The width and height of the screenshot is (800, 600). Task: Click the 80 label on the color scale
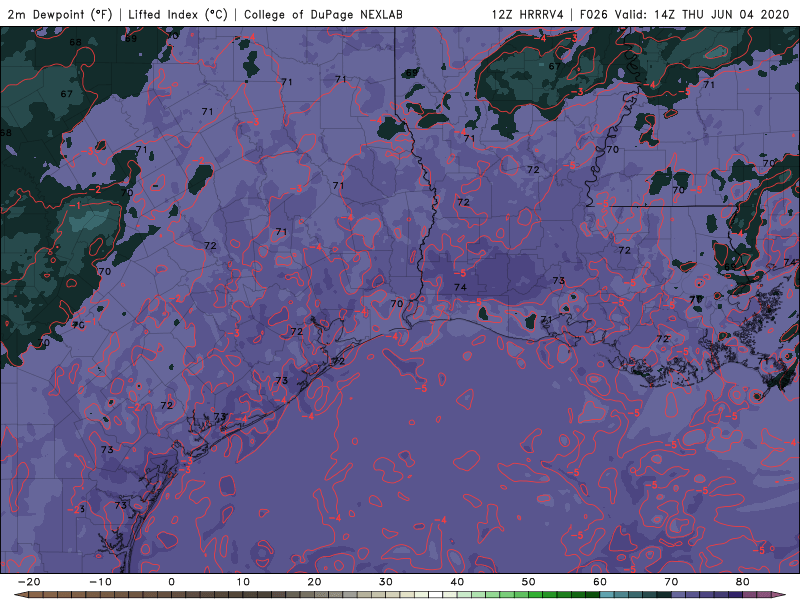pyautogui.click(x=743, y=582)
